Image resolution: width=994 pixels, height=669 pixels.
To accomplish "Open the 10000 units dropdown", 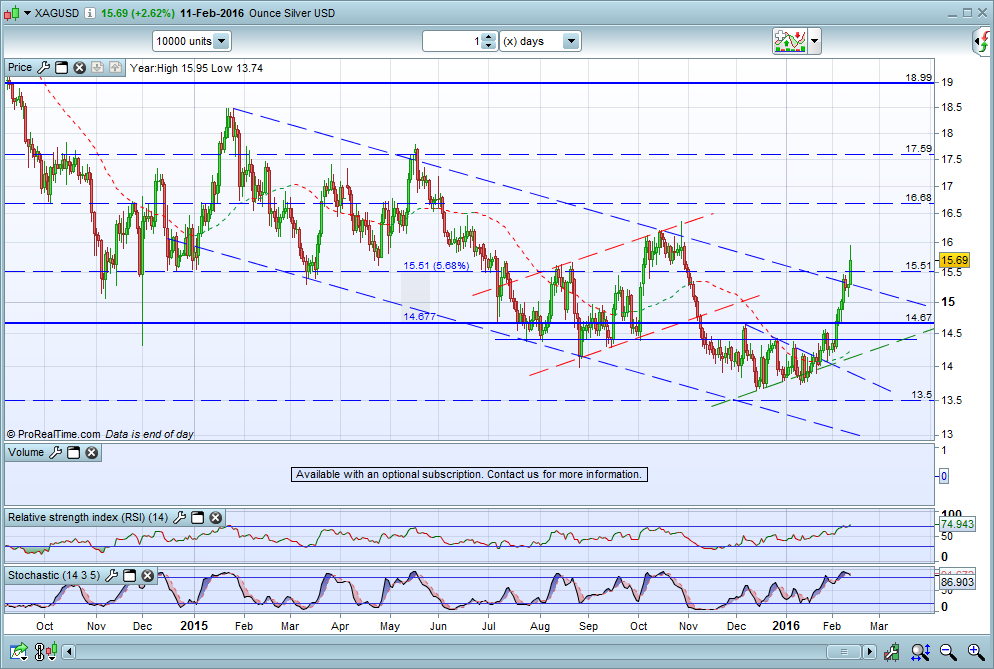I will point(191,41).
